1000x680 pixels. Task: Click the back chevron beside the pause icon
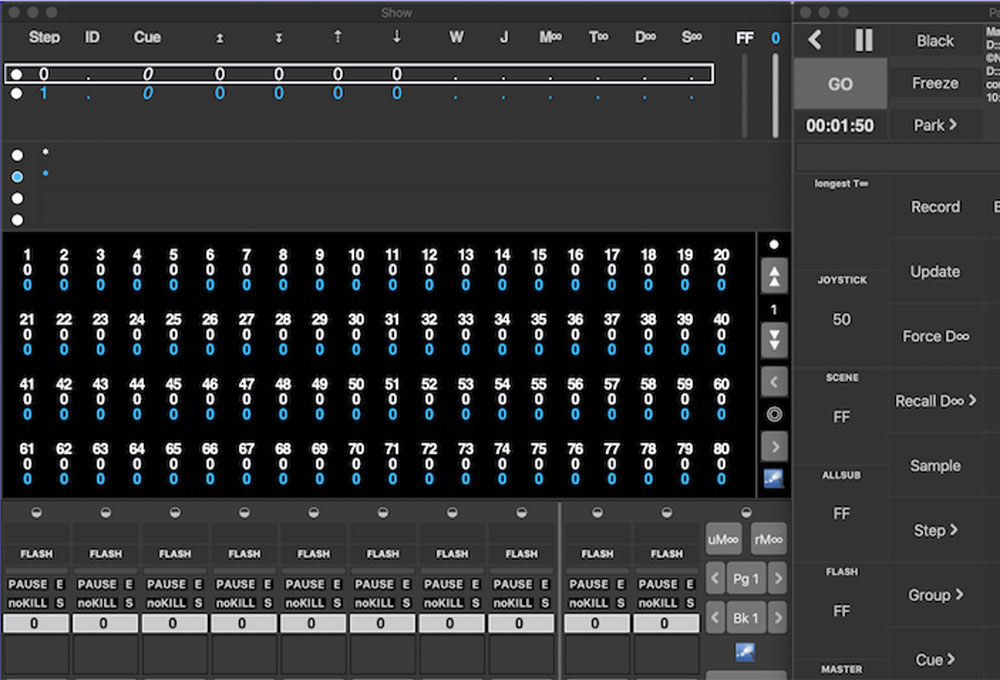click(x=814, y=40)
